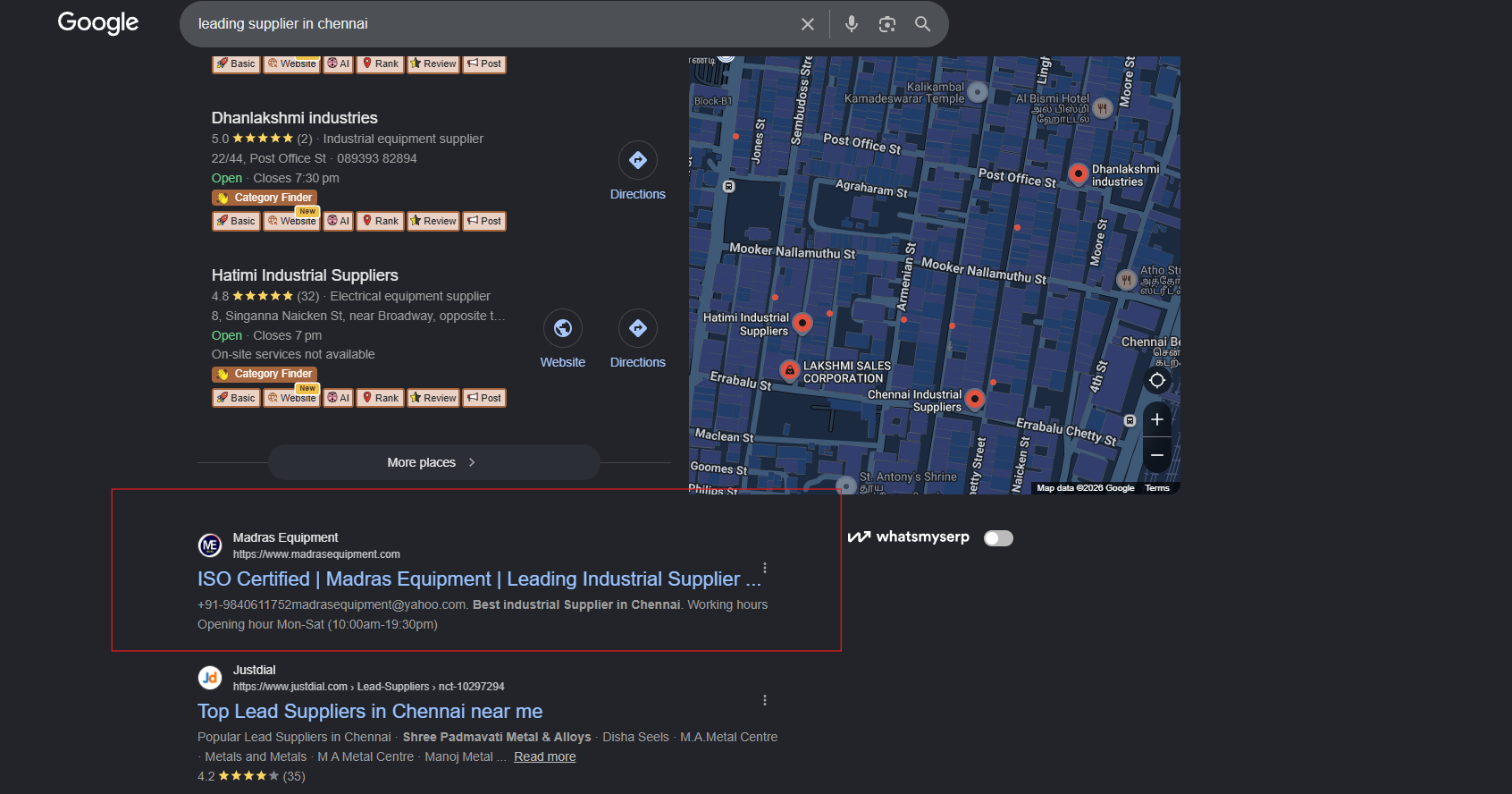
Task: Center map on your location
Action: [1157, 381]
